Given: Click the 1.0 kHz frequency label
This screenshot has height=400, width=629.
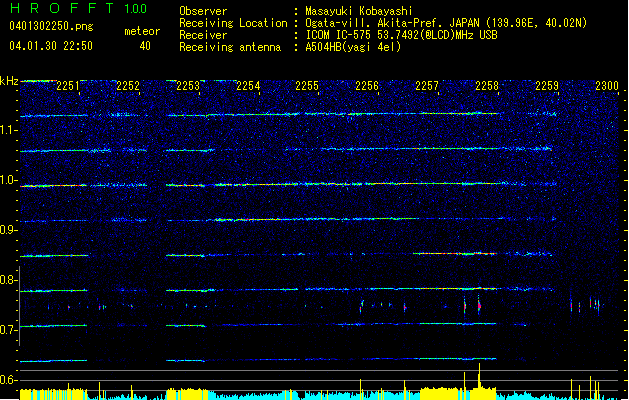Looking at the screenshot, I should (9, 180).
